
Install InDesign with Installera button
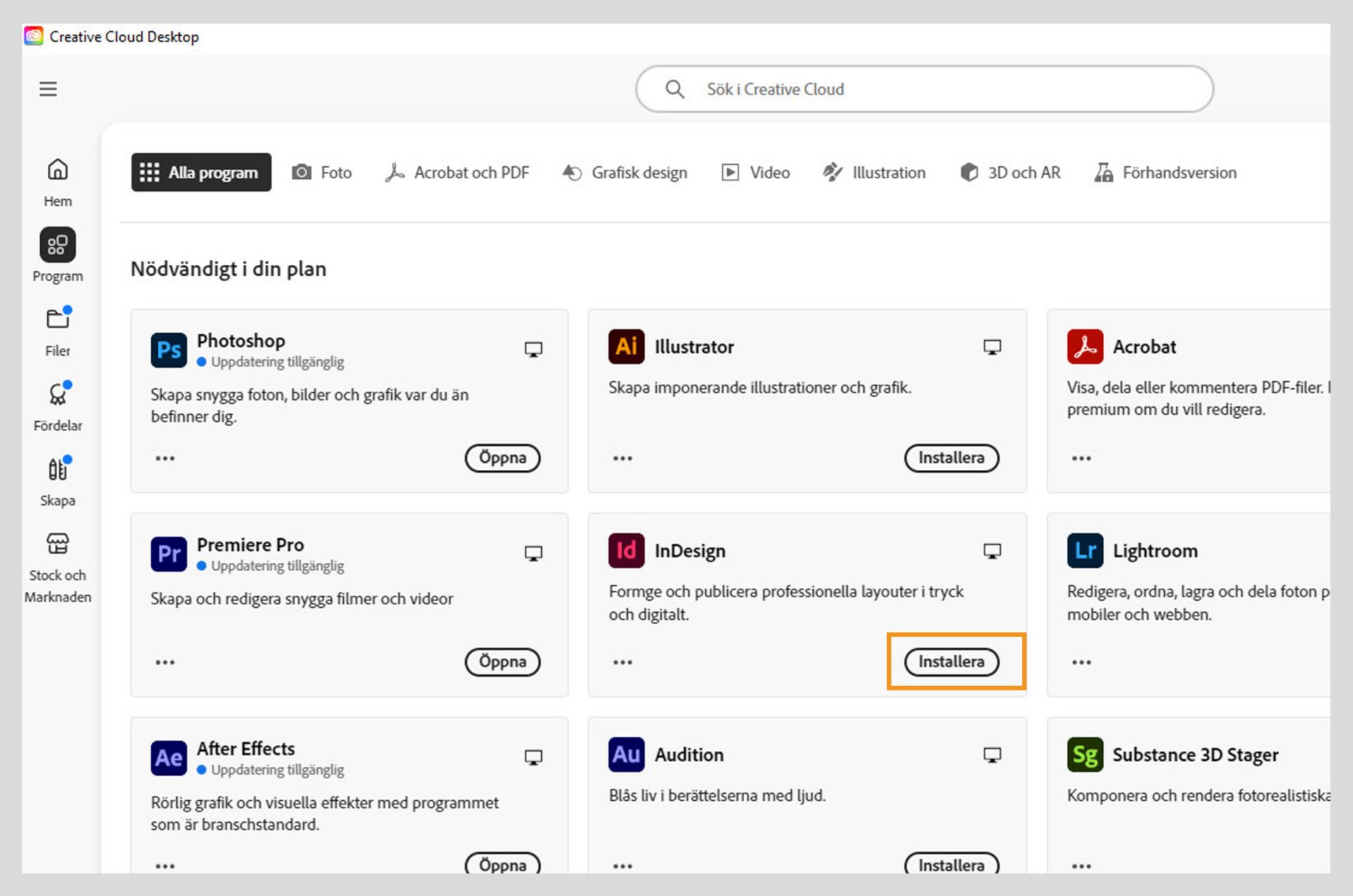tap(951, 662)
